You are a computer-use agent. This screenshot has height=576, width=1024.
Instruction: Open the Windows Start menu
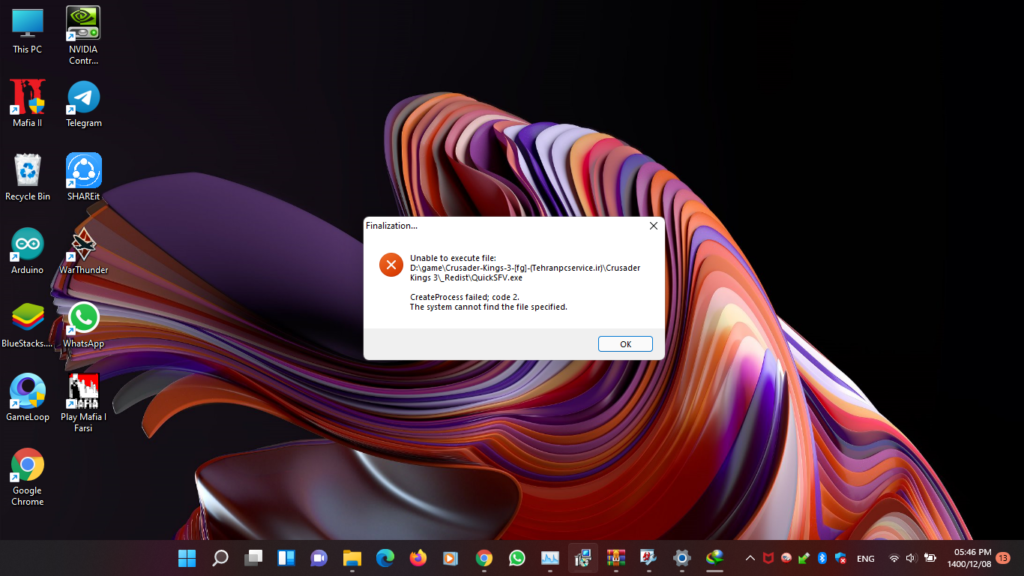tap(187, 558)
